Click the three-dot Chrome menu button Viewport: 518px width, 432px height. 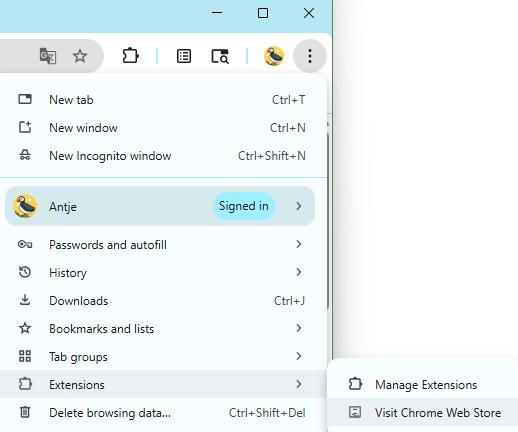310,56
